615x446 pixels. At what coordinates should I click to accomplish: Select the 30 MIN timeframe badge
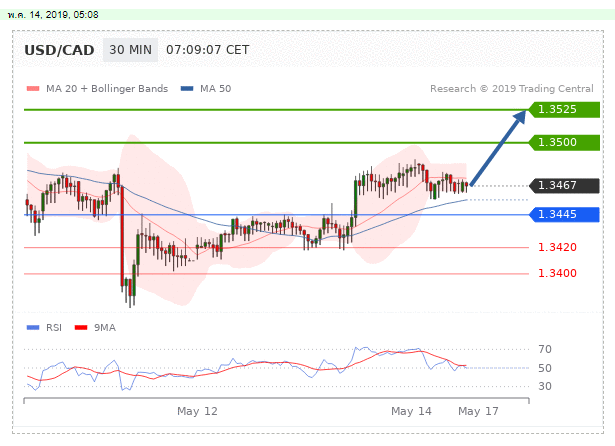pyautogui.click(x=130, y=50)
